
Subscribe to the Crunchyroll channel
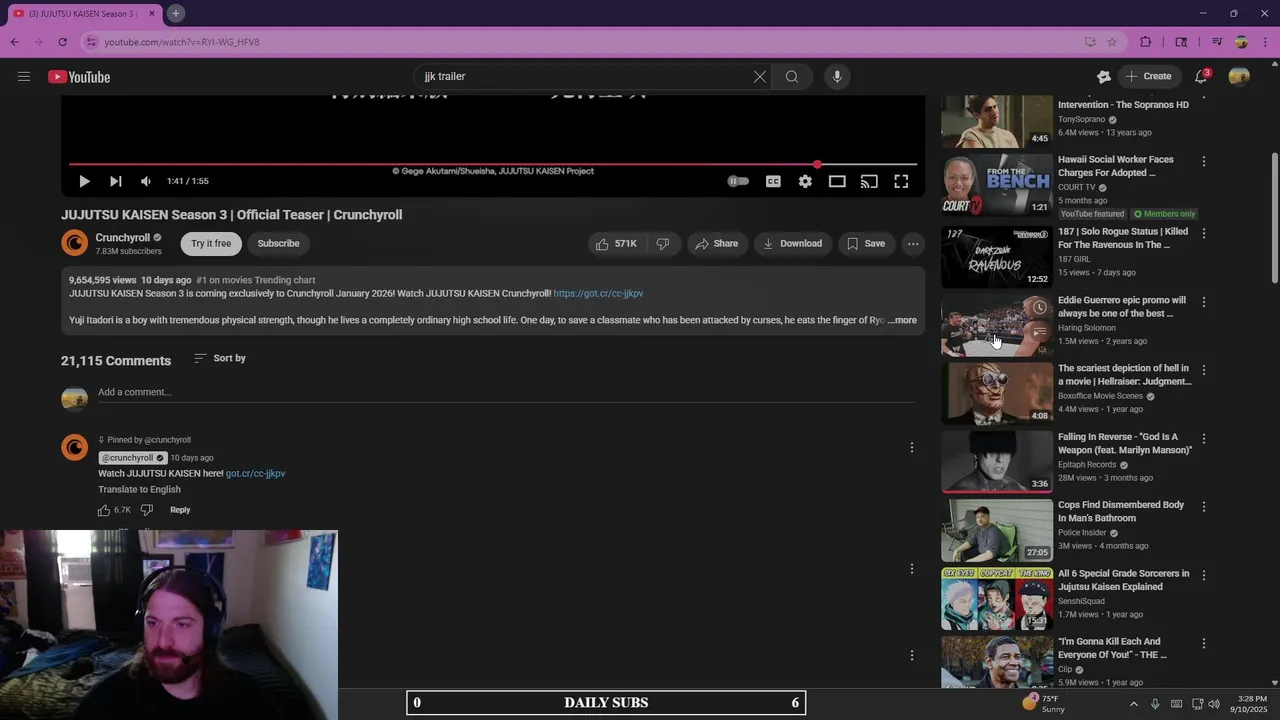pyautogui.click(x=278, y=243)
